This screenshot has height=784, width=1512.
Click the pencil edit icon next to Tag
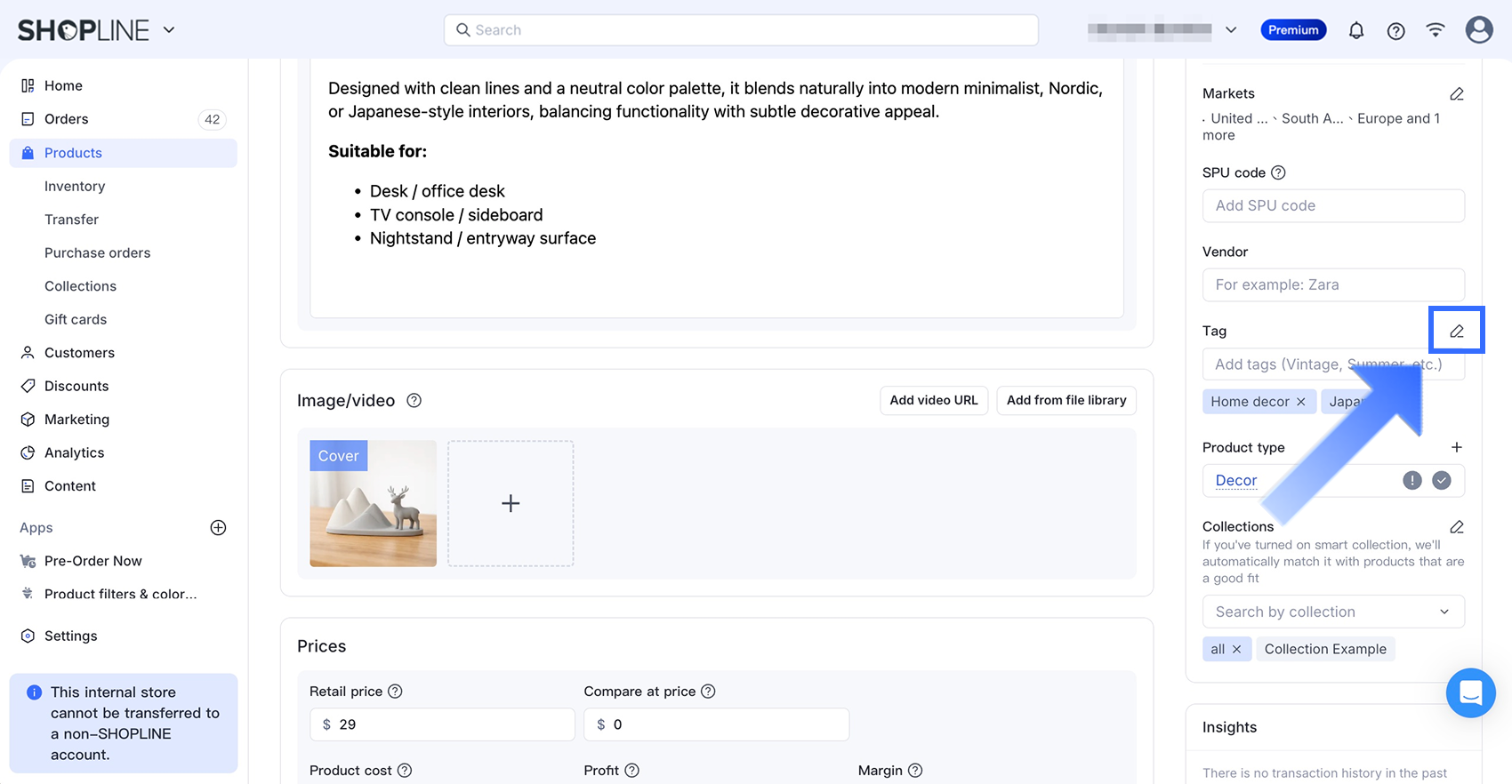pos(1456,331)
